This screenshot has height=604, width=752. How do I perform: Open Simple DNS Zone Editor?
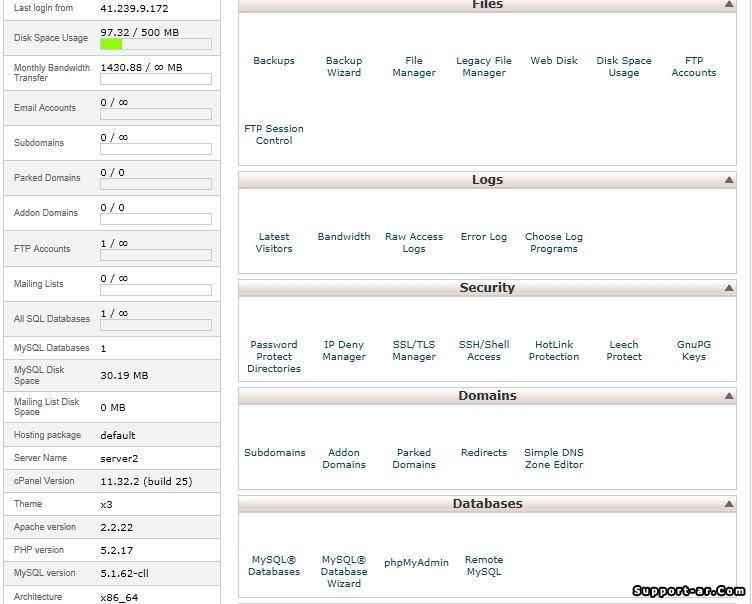point(554,459)
